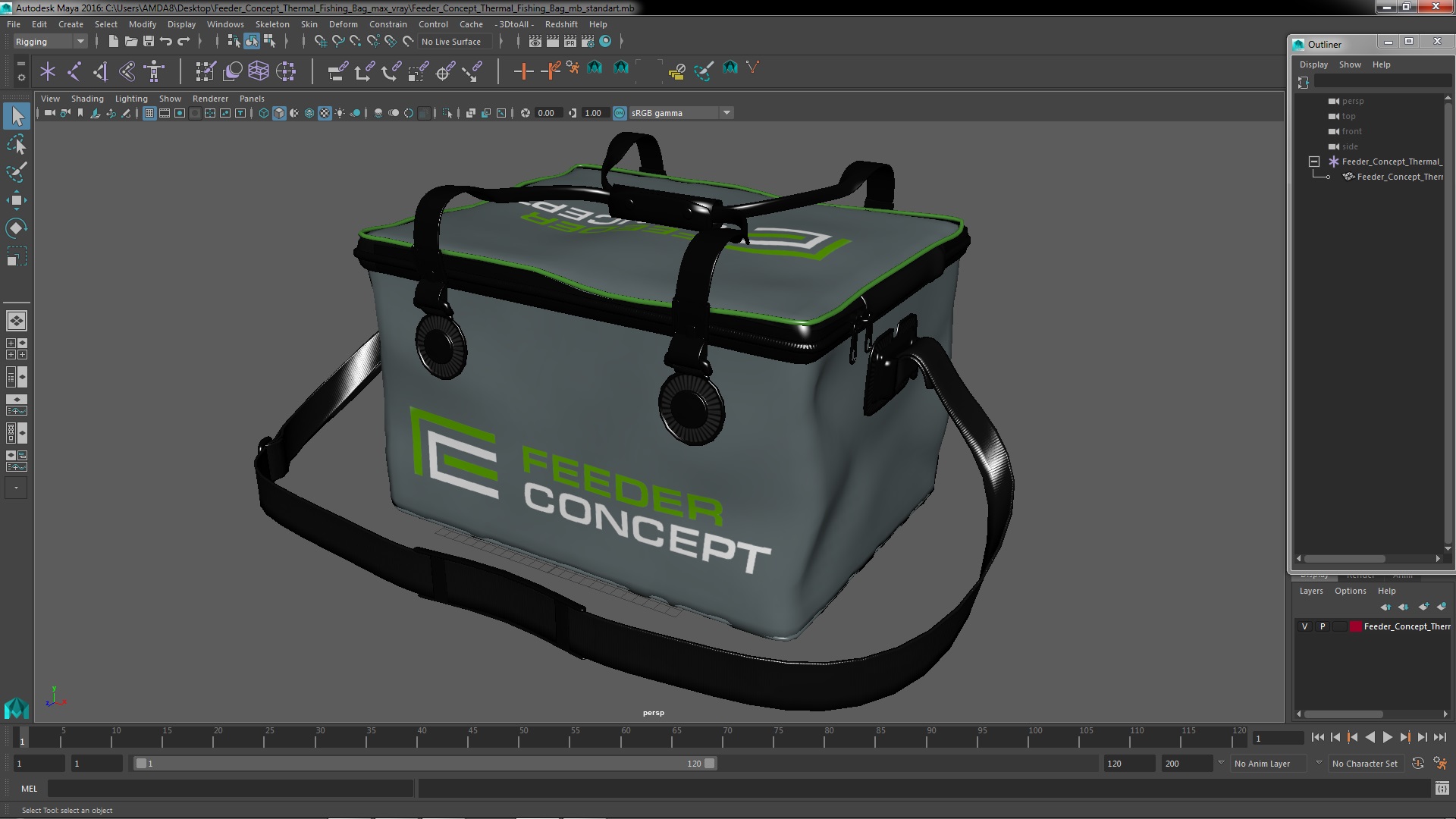Click the Save Scene icon
The width and height of the screenshot is (1456, 819).
pos(149,42)
